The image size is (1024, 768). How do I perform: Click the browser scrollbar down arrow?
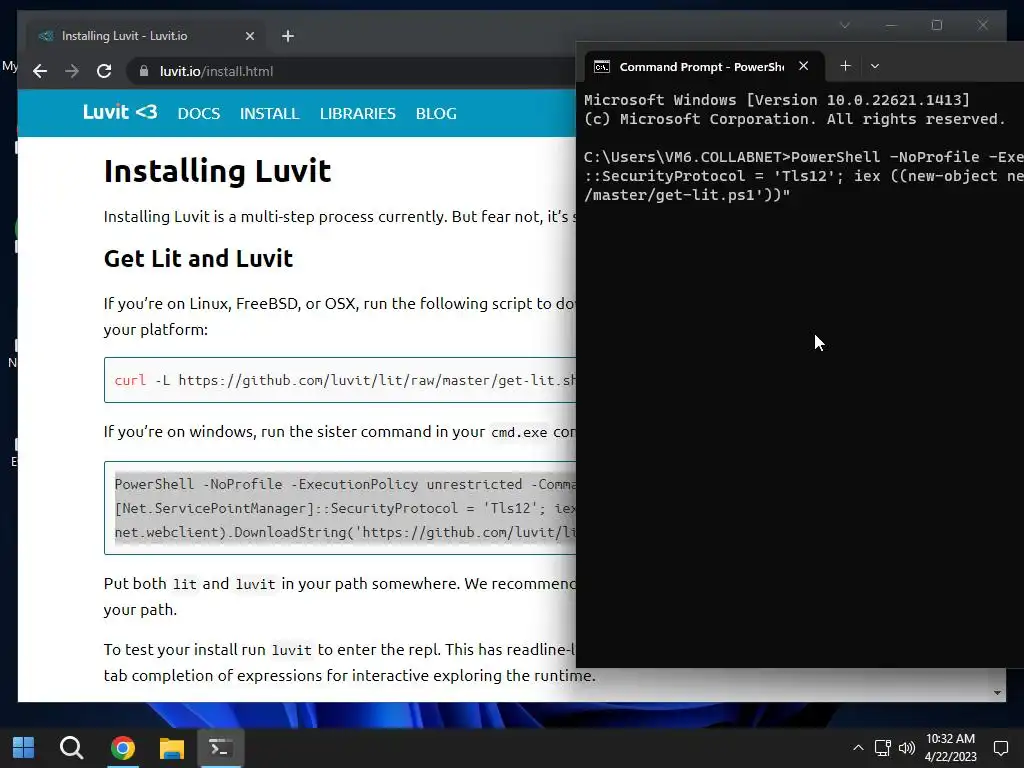click(x=997, y=693)
